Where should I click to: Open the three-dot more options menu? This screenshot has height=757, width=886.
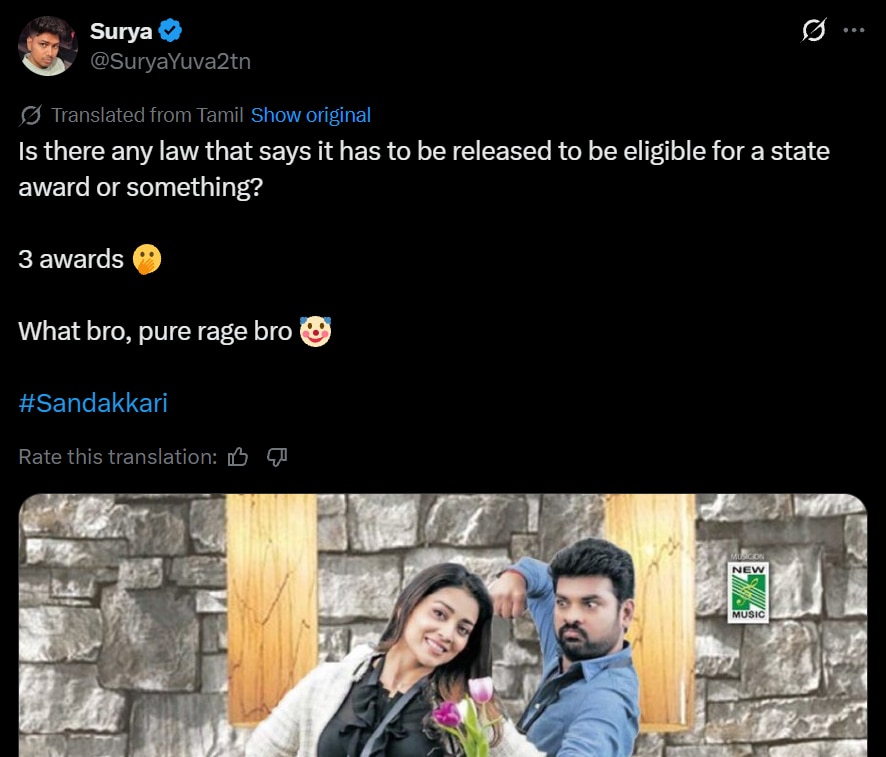point(853,31)
